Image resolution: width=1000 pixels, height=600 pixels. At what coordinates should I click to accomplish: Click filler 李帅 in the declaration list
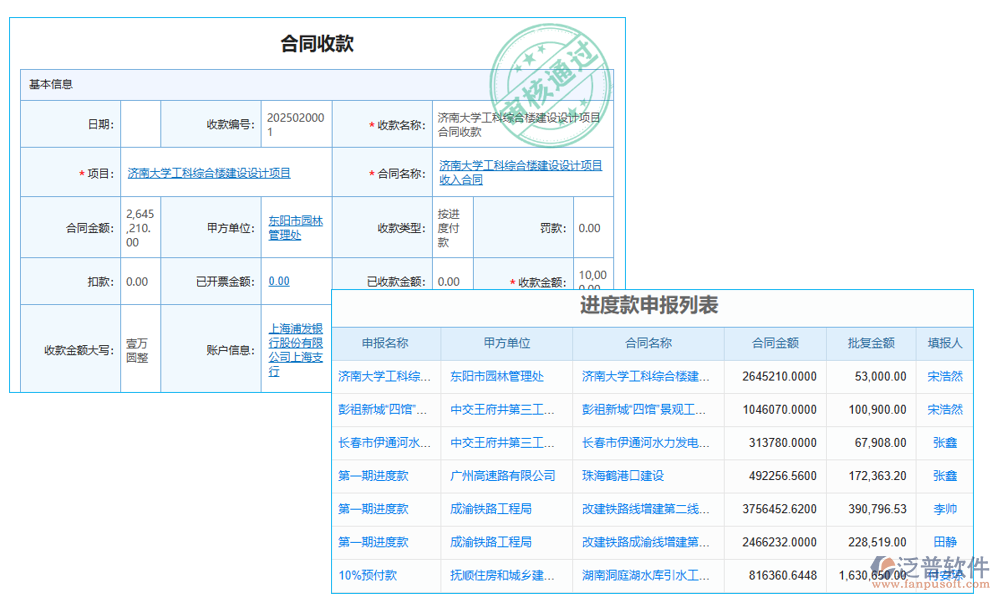944,509
